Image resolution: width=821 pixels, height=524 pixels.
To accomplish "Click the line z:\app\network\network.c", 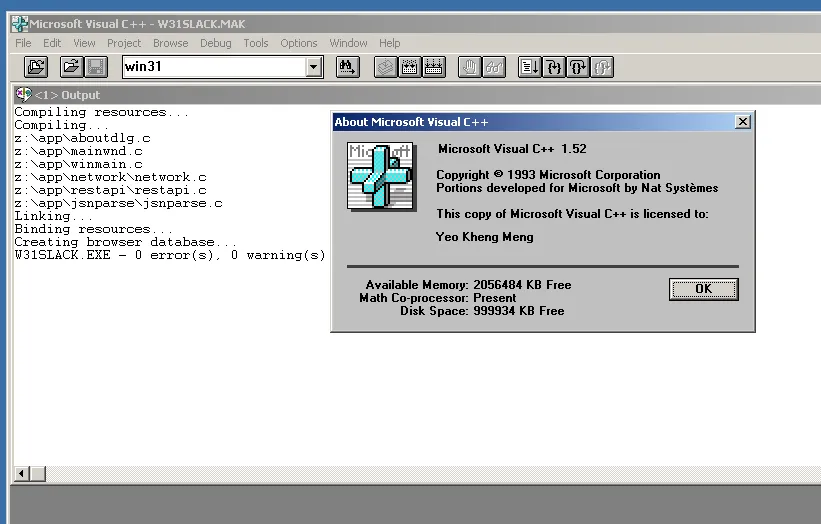I will pyautogui.click(x=110, y=177).
